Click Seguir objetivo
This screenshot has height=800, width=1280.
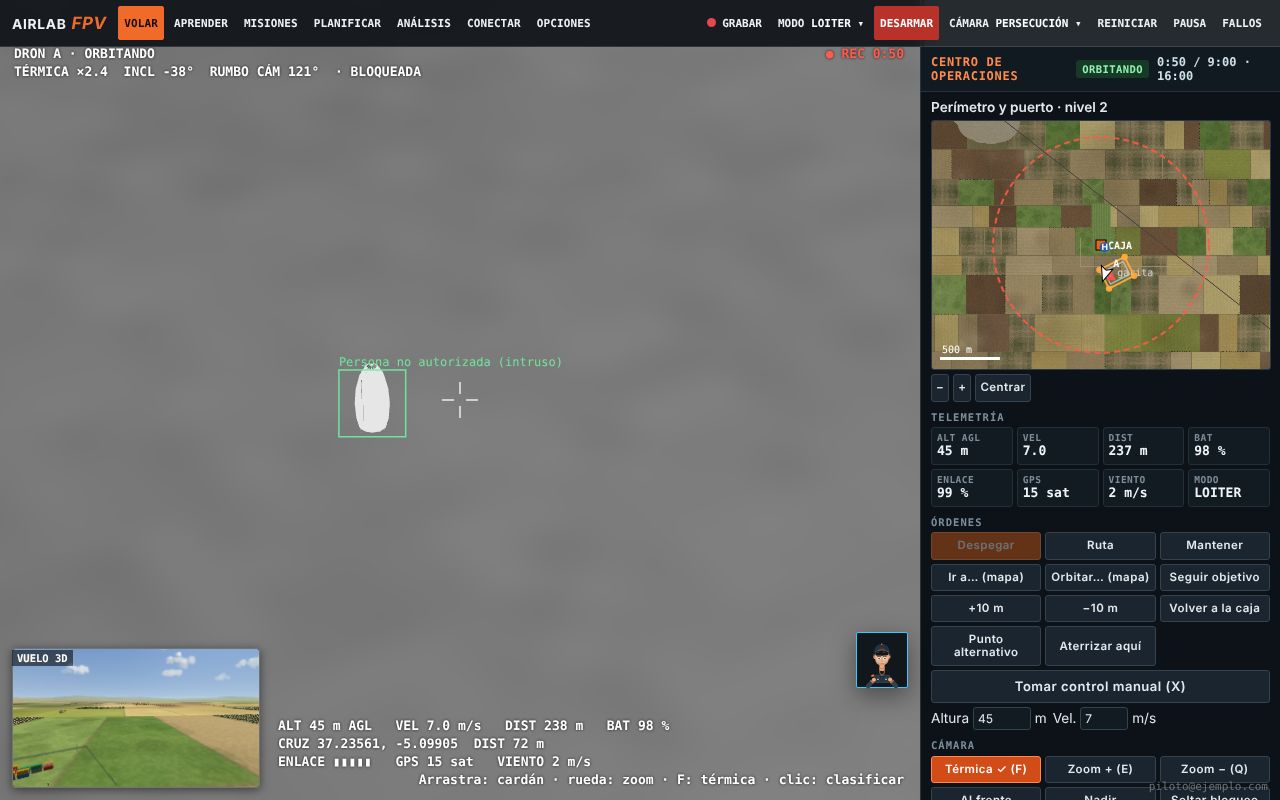[x=1215, y=577]
